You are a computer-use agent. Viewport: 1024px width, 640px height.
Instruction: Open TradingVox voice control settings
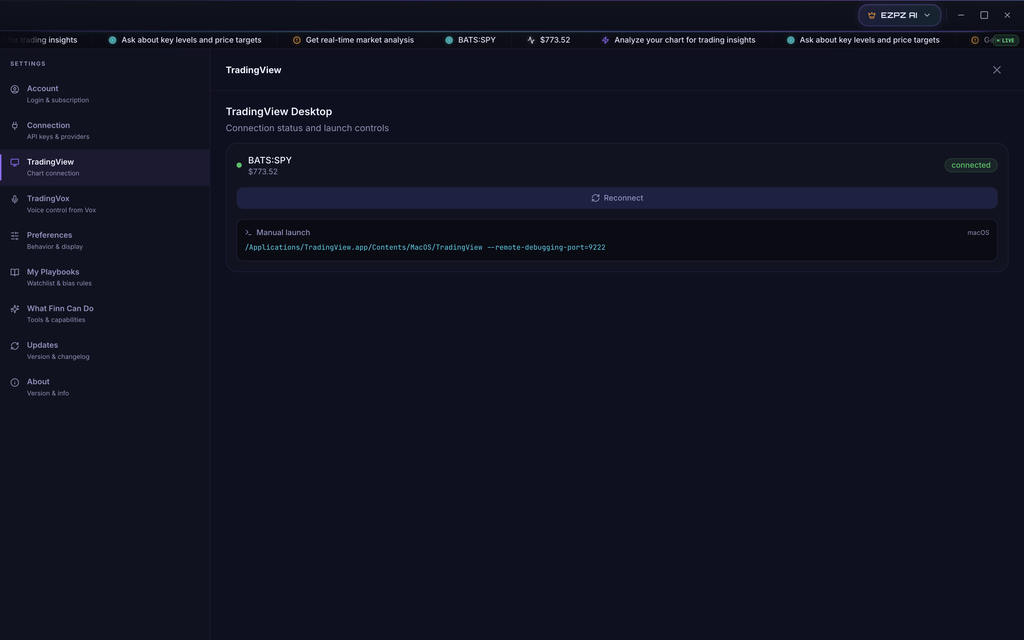click(104, 204)
